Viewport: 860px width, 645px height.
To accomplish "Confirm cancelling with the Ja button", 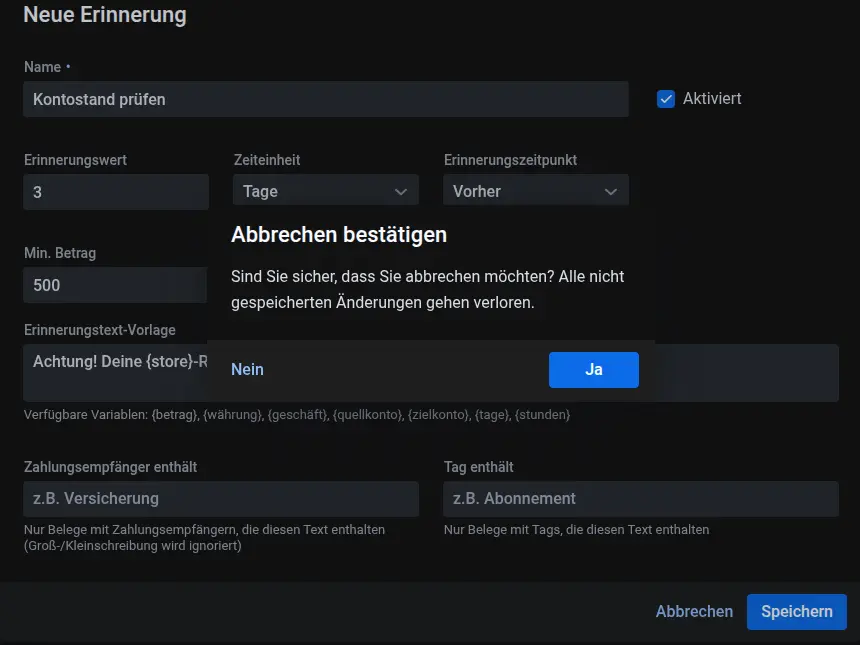I will click(x=593, y=370).
